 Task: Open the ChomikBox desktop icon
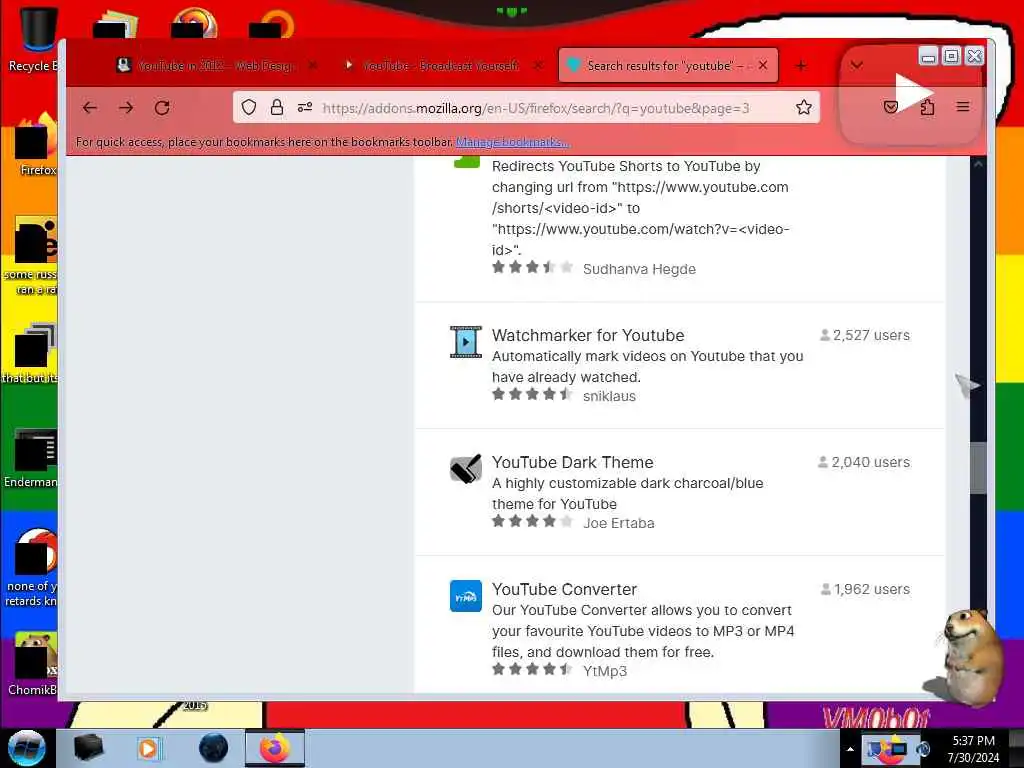pos(33,663)
